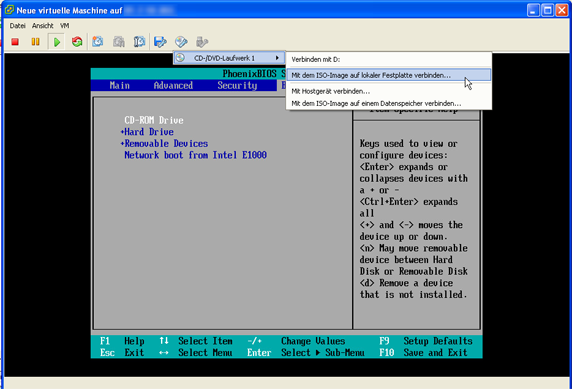This screenshot has height=389, width=572.
Task: Click the take snapshot icon
Action: (x=97, y=42)
